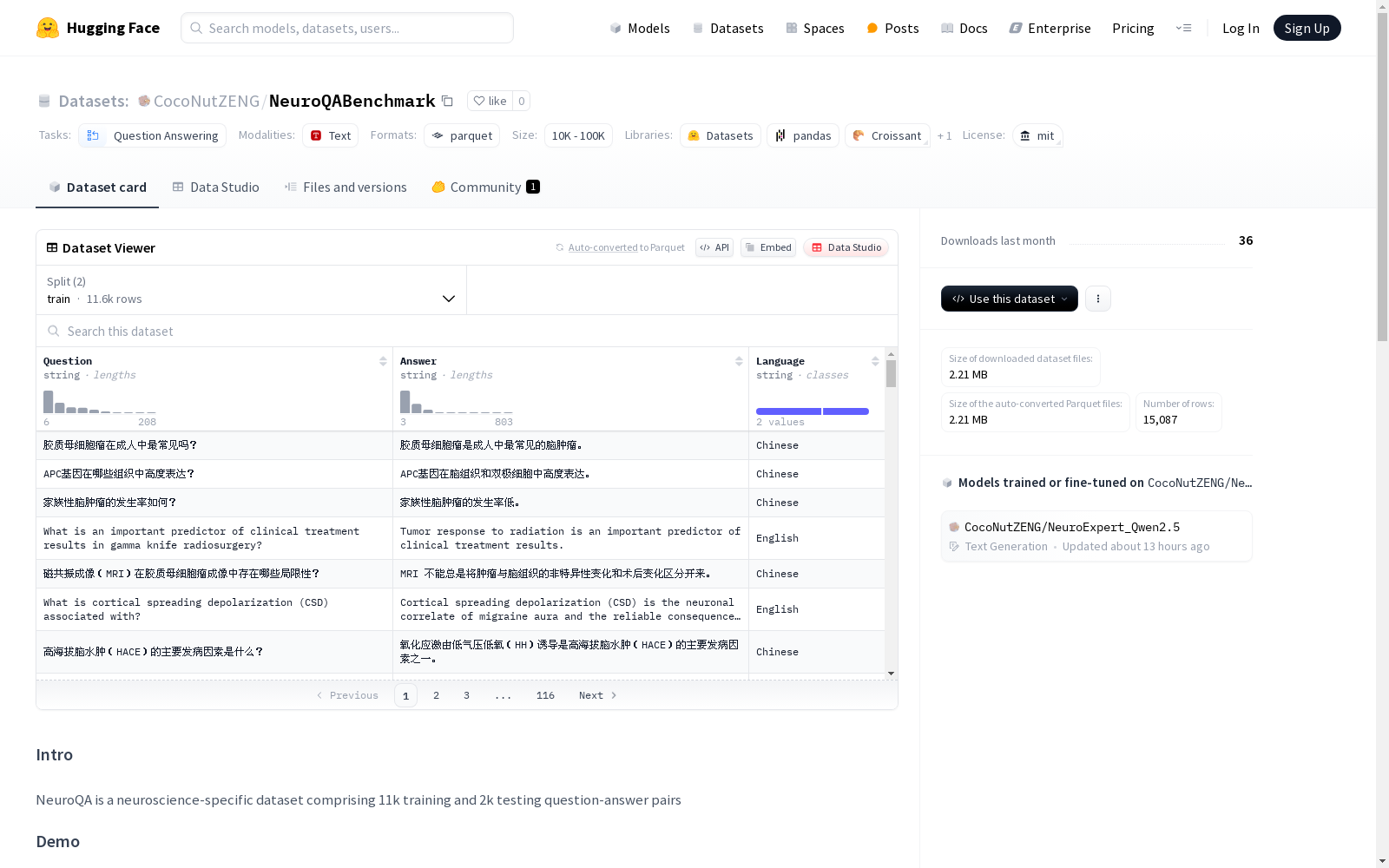
Task: Open the CocoNutZENG author link
Action: [207, 101]
